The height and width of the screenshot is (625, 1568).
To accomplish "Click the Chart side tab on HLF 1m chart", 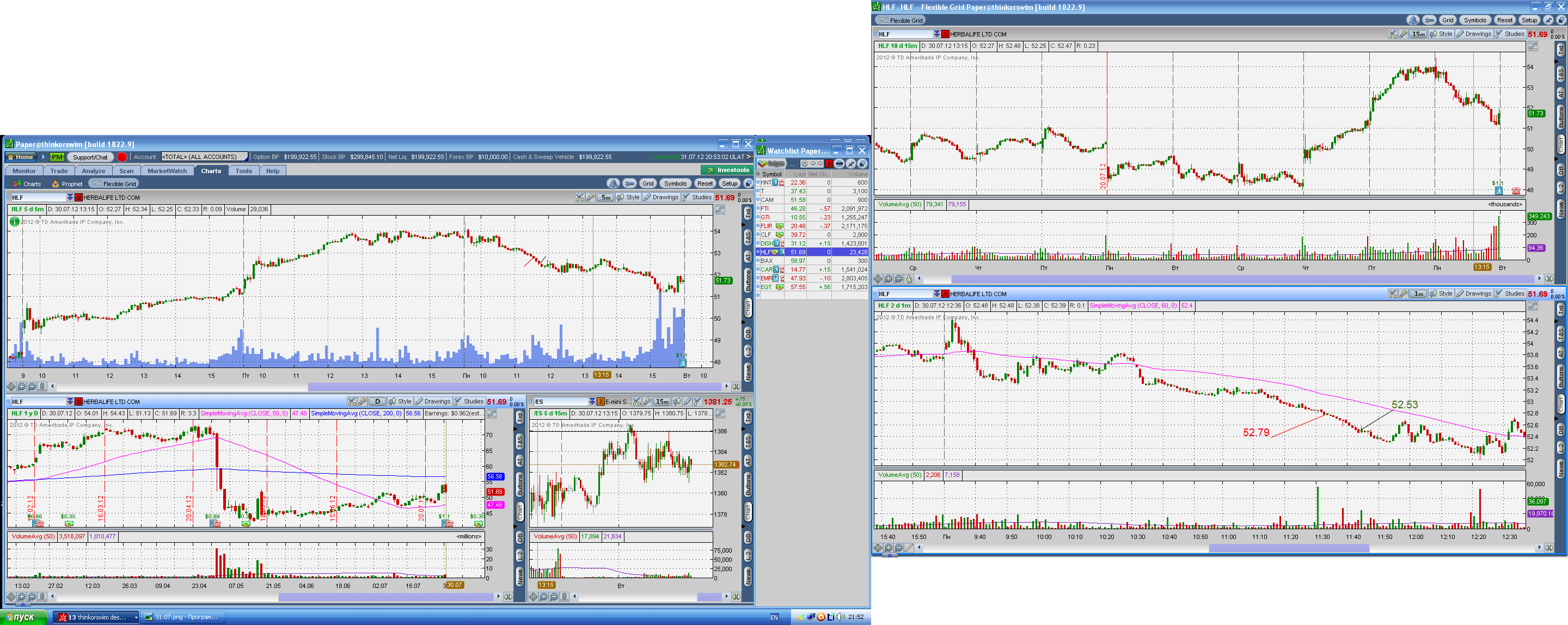I will point(1561,404).
